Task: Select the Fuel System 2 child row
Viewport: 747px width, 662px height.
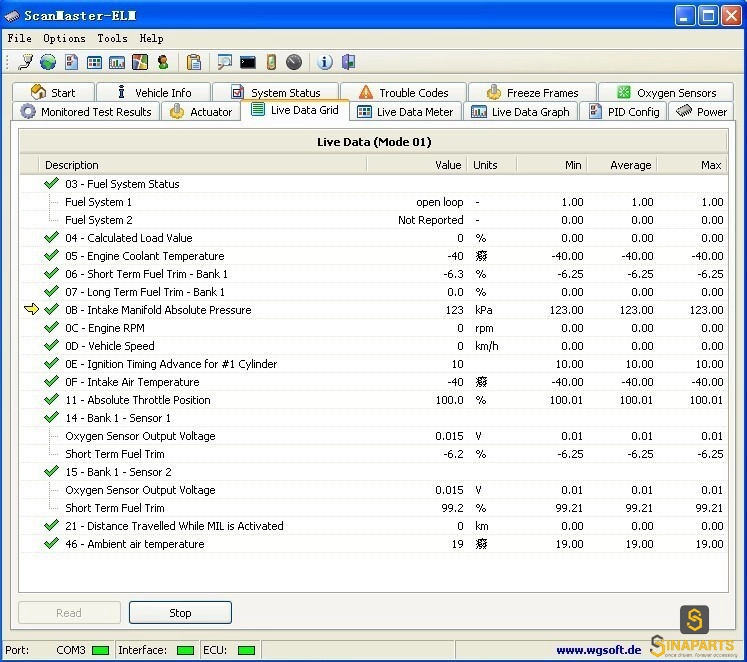Action: pyautogui.click(x=374, y=220)
